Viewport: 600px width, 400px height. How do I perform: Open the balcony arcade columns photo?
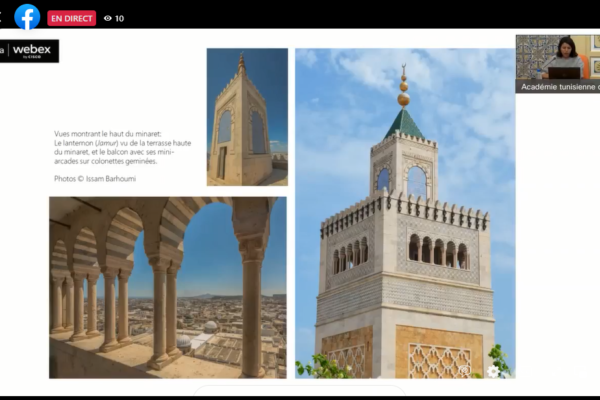click(168, 287)
